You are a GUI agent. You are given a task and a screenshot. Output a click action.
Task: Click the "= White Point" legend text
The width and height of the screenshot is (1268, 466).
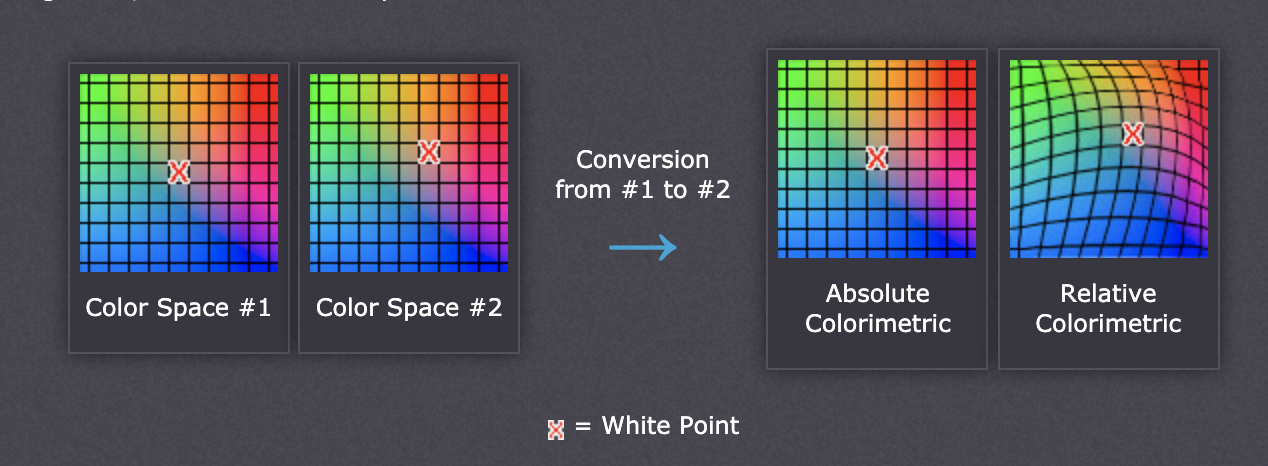(657, 425)
